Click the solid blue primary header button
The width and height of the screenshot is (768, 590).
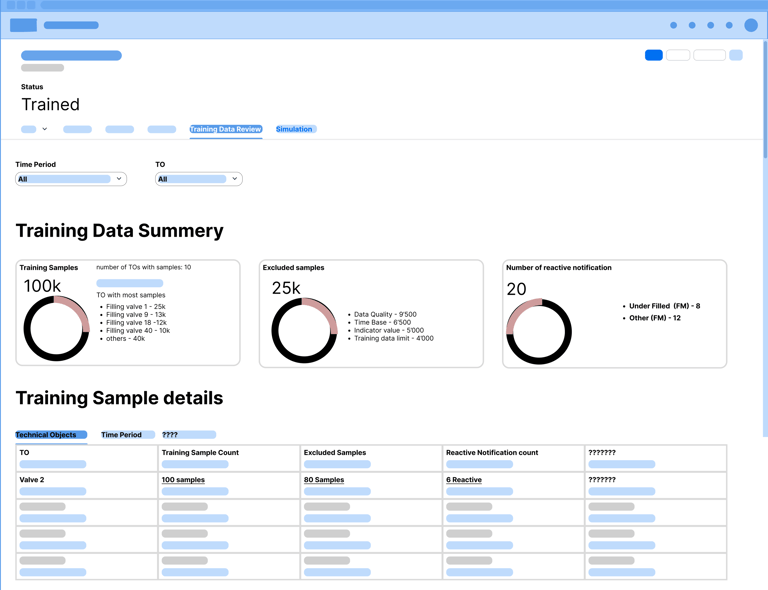pyautogui.click(x=654, y=55)
